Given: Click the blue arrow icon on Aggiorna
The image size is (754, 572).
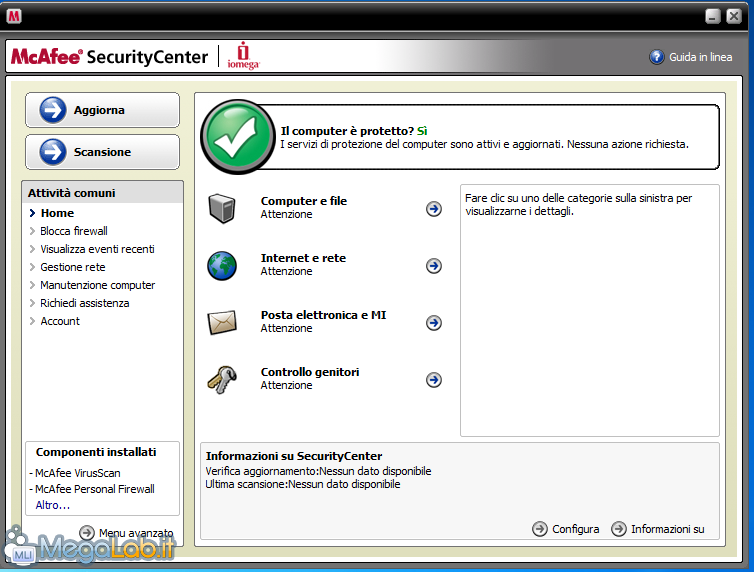Looking at the screenshot, I should click(x=53, y=110).
